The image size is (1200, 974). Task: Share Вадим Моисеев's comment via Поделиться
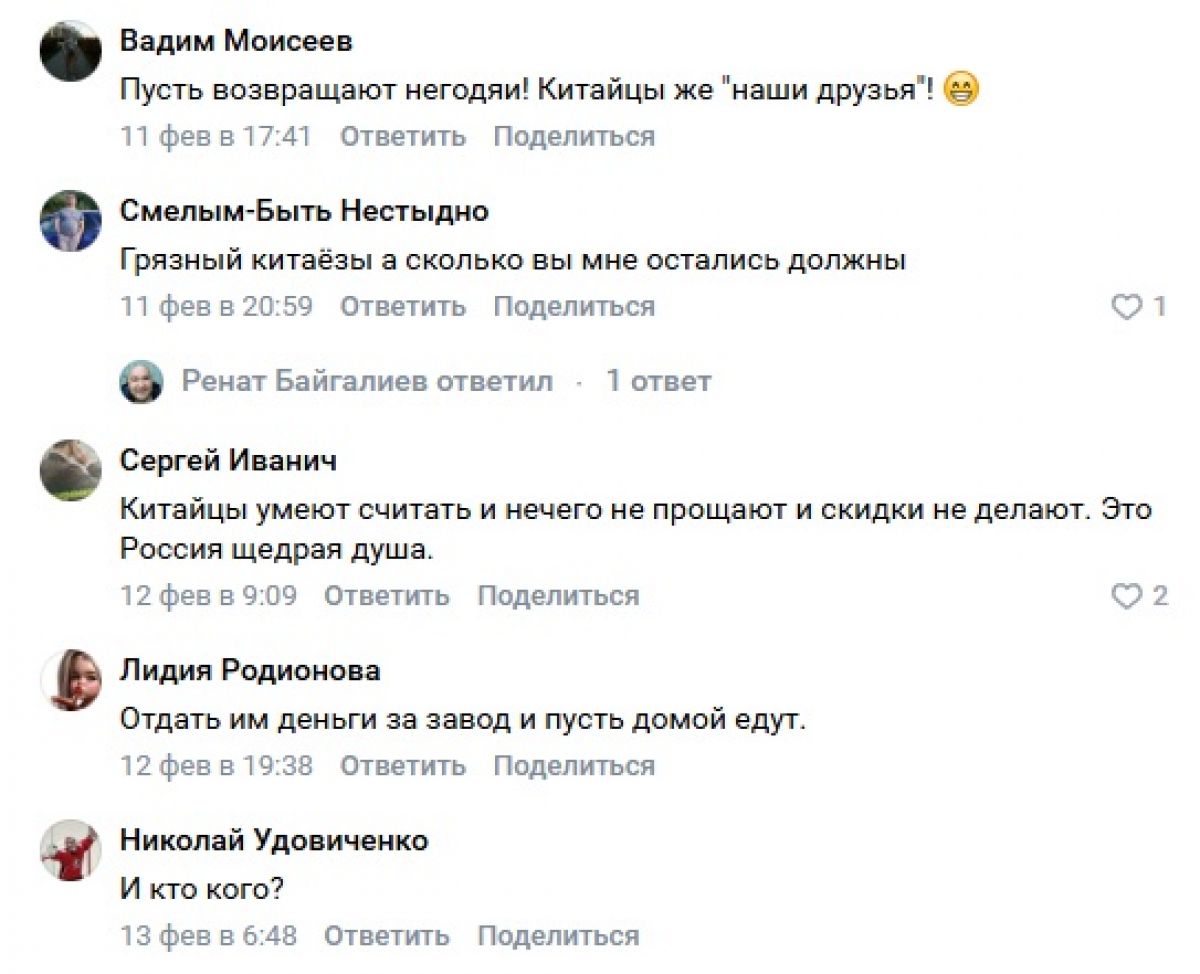(574, 136)
